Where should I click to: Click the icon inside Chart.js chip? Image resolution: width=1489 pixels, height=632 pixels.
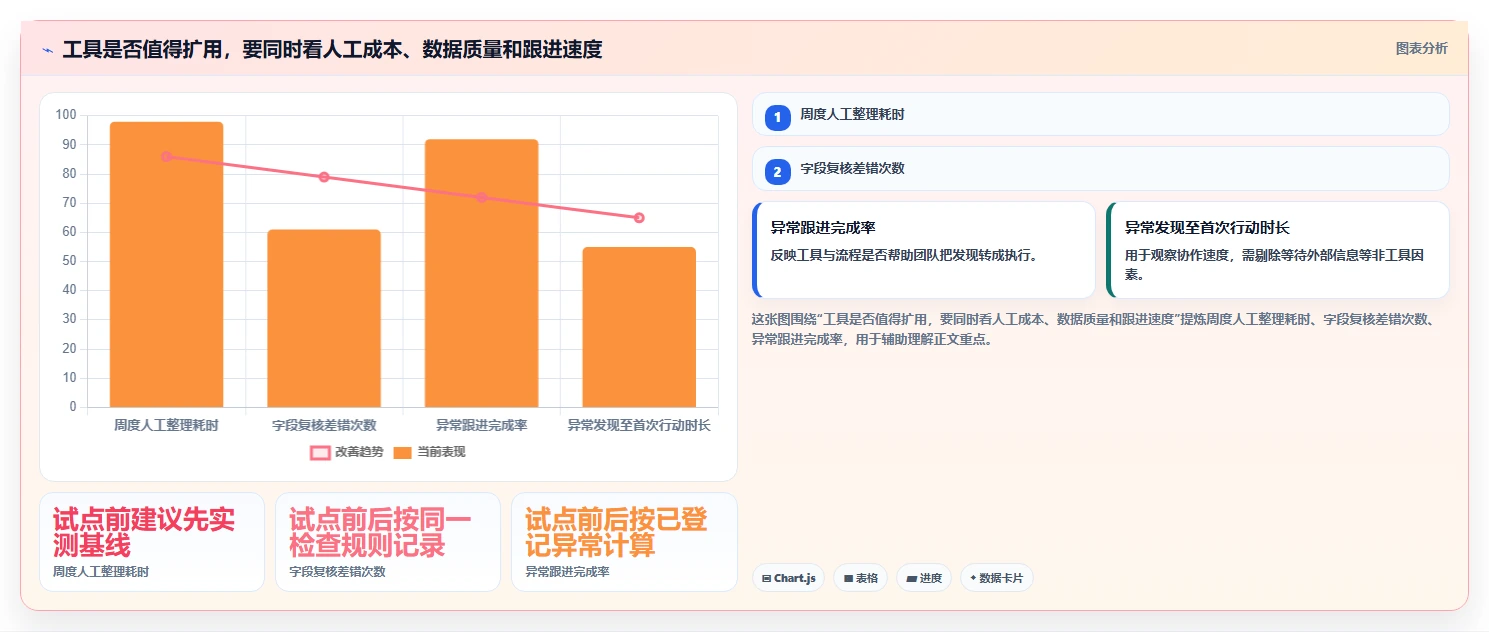point(766,578)
